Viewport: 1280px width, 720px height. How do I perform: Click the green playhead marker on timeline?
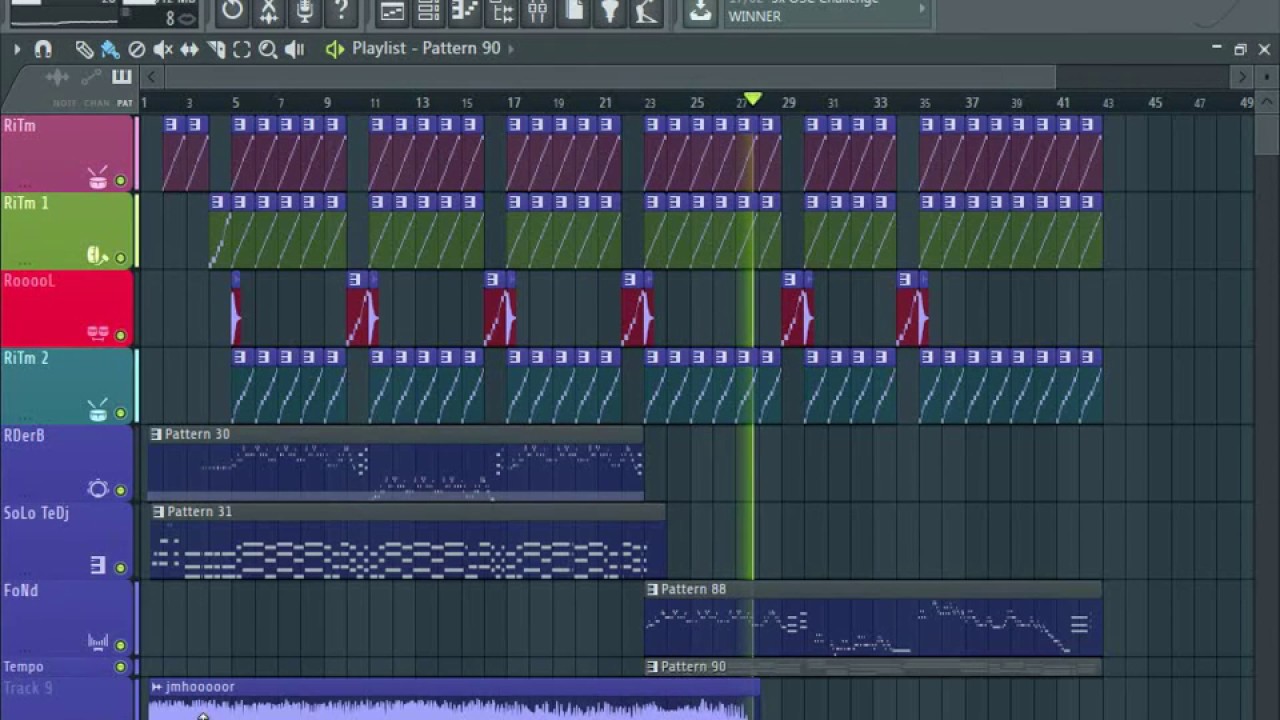pyautogui.click(x=752, y=99)
